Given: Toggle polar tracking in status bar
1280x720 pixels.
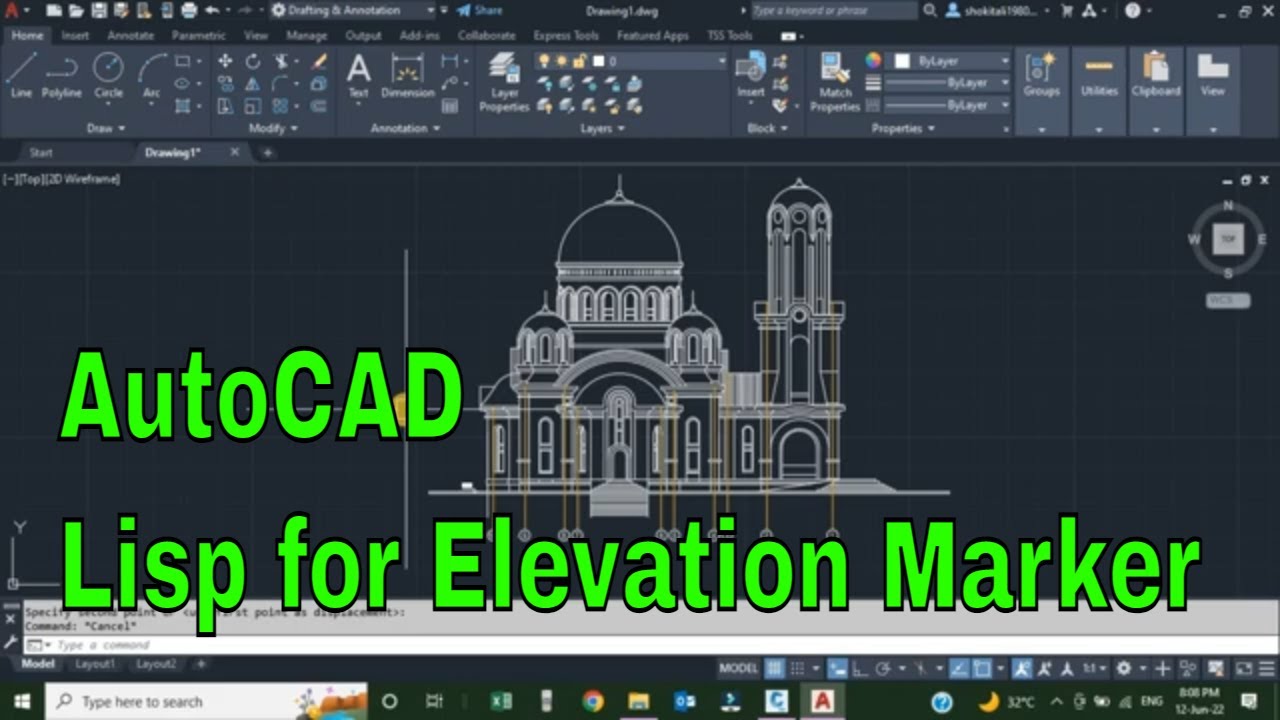Looking at the screenshot, I should (885, 668).
